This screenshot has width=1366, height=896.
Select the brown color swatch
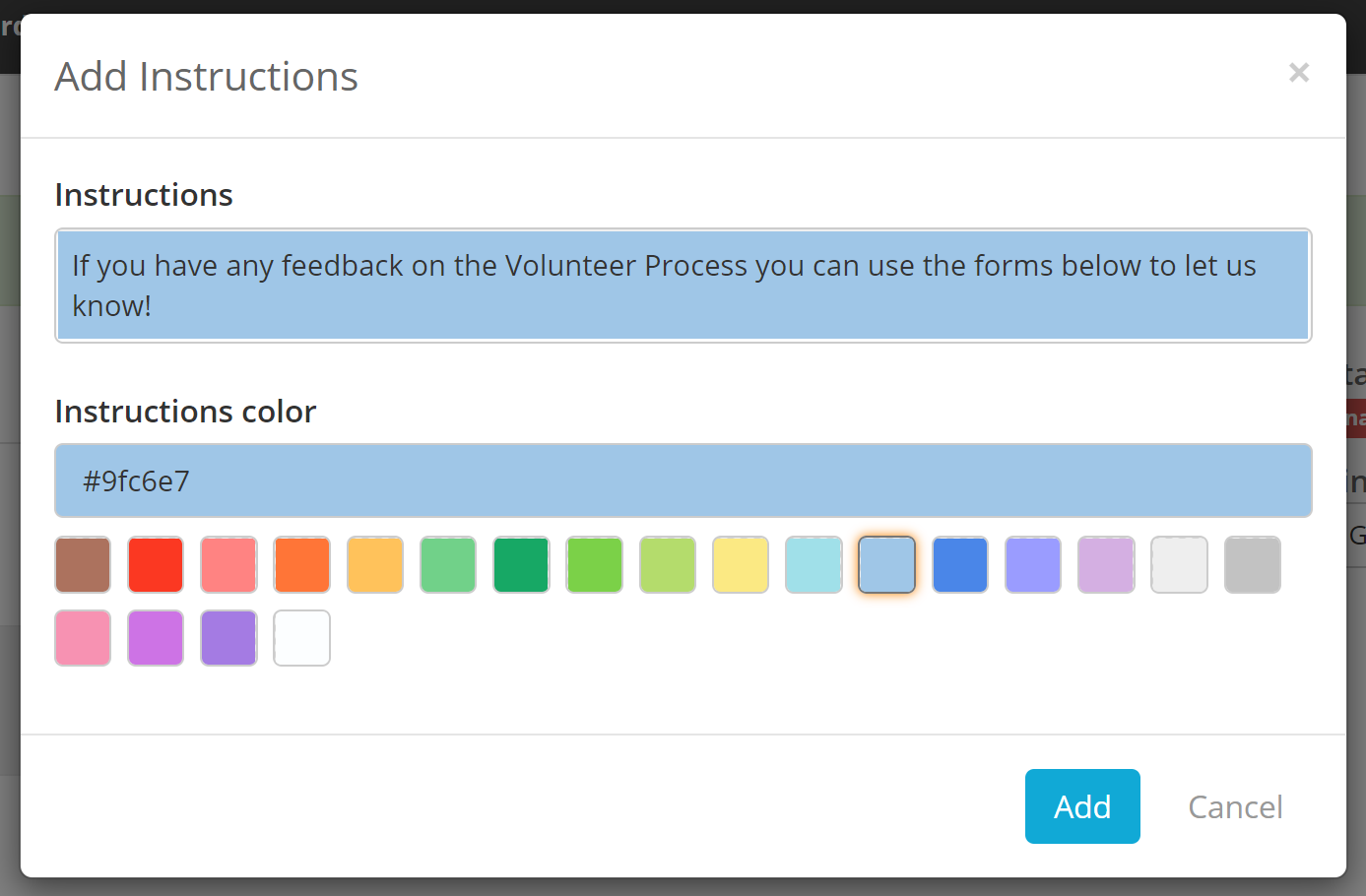point(82,564)
